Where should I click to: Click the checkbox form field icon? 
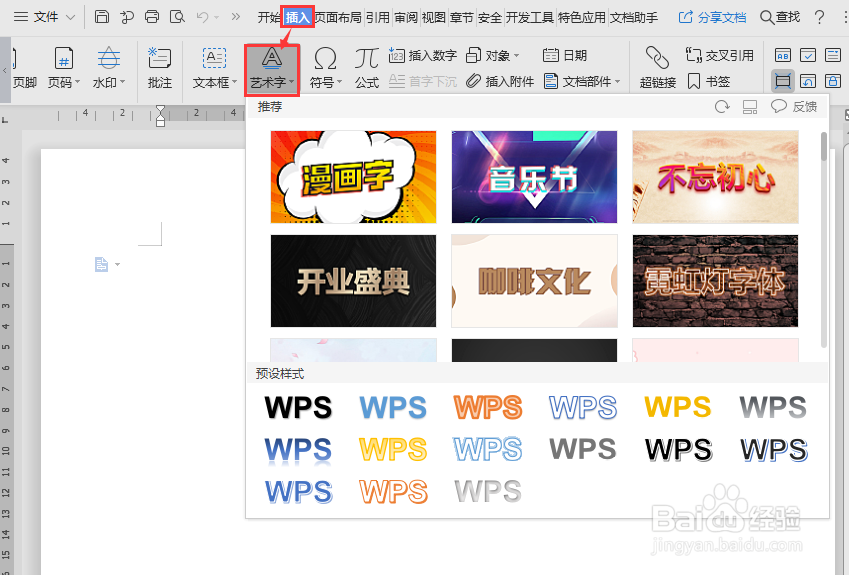[x=808, y=55]
